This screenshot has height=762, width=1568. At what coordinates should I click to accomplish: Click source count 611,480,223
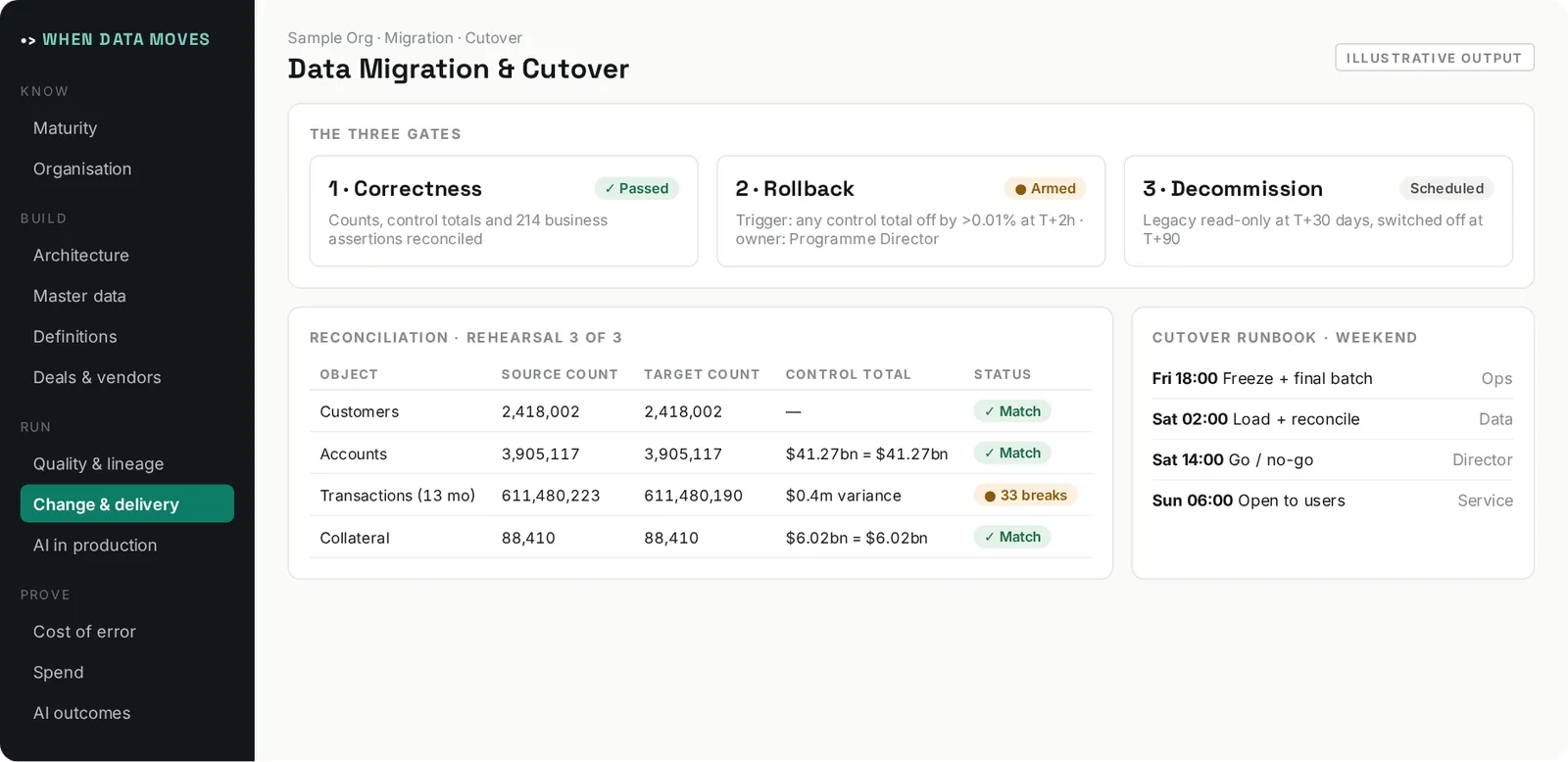coord(551,496)
